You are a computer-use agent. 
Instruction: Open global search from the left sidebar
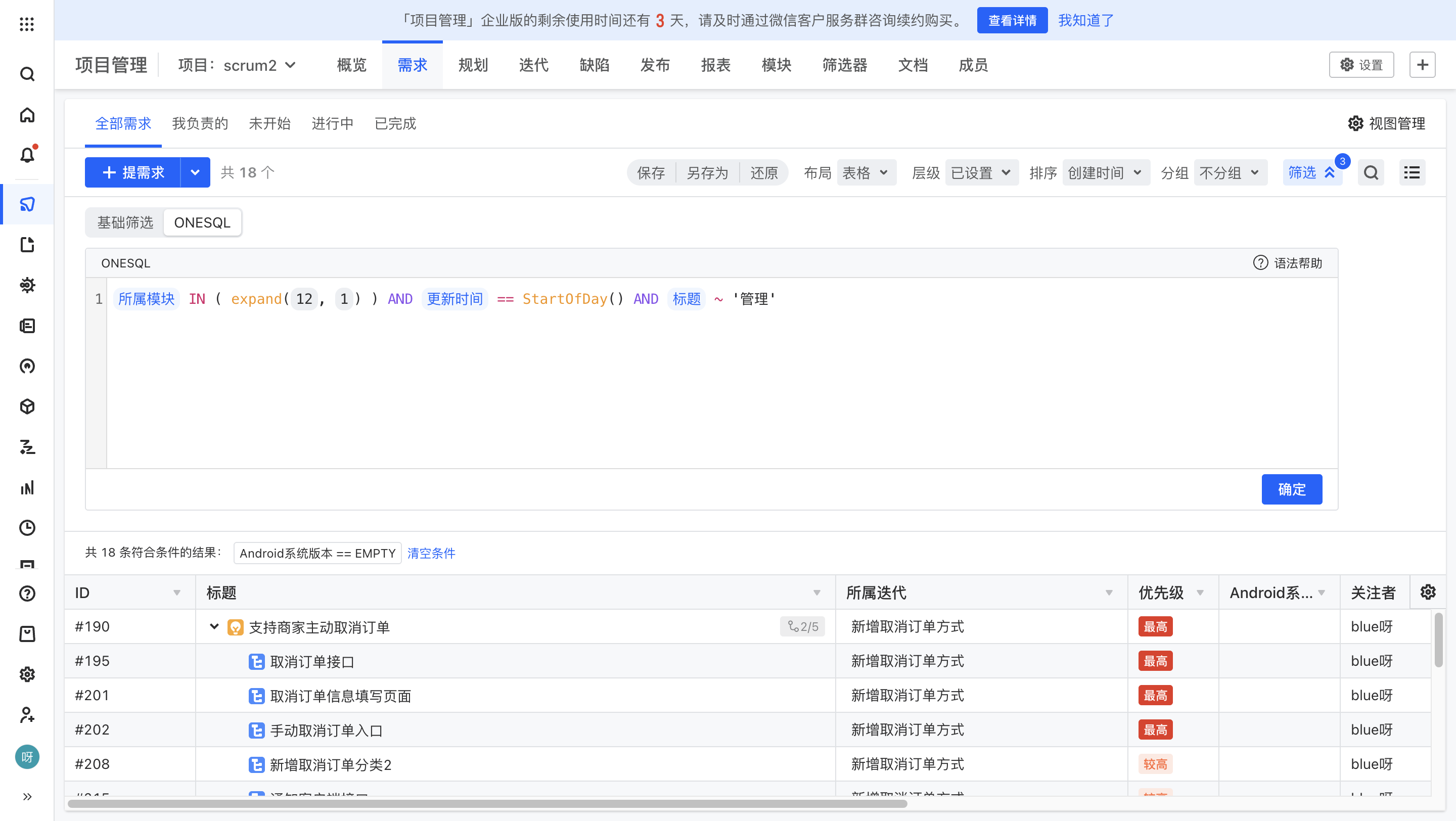[x=27, y=74]
